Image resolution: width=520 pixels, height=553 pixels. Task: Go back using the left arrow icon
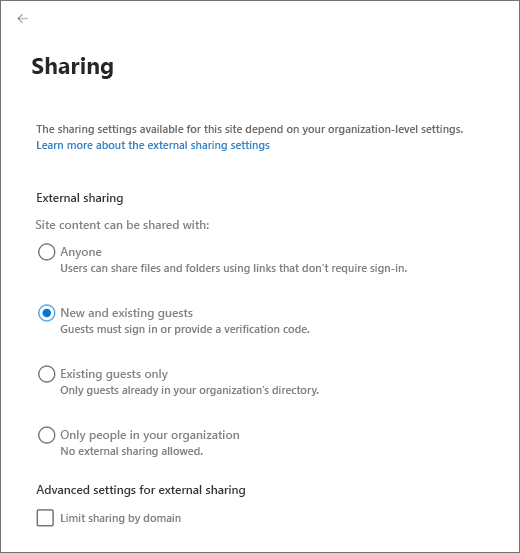tap(22, 18)
